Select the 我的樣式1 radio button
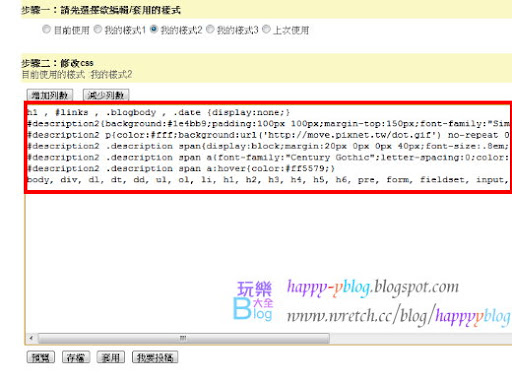Viewport: 512px width, 383px height. pos(97,29)
